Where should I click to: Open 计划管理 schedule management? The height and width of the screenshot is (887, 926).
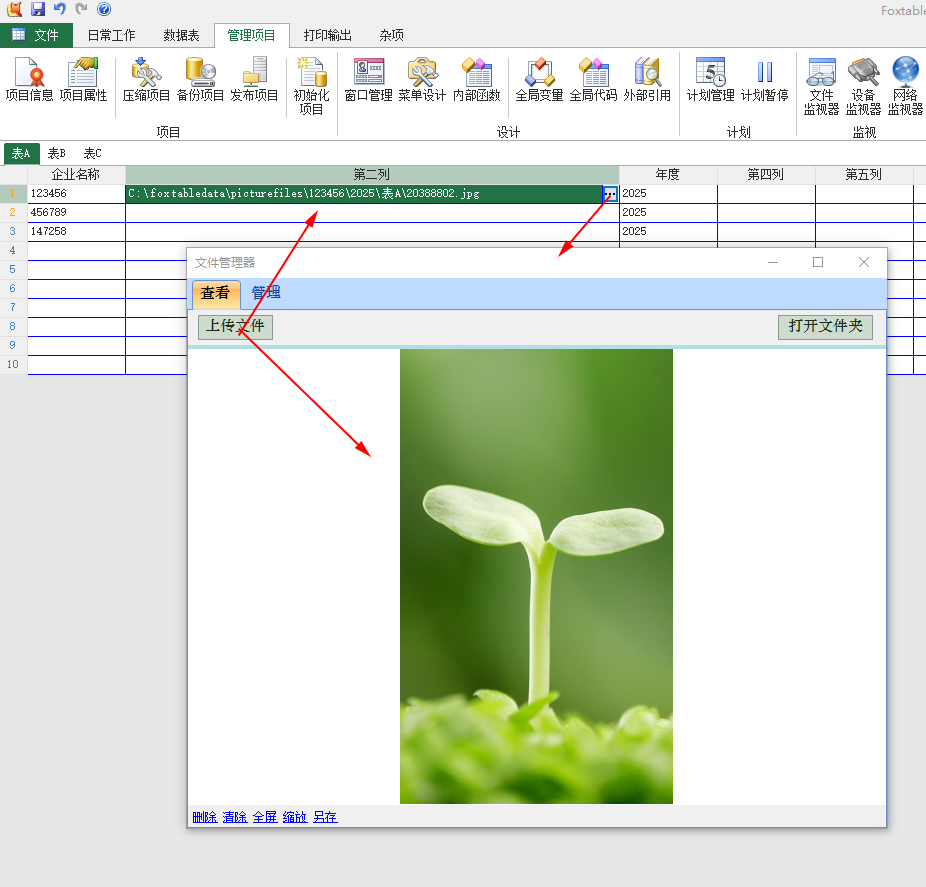point(710,80)
